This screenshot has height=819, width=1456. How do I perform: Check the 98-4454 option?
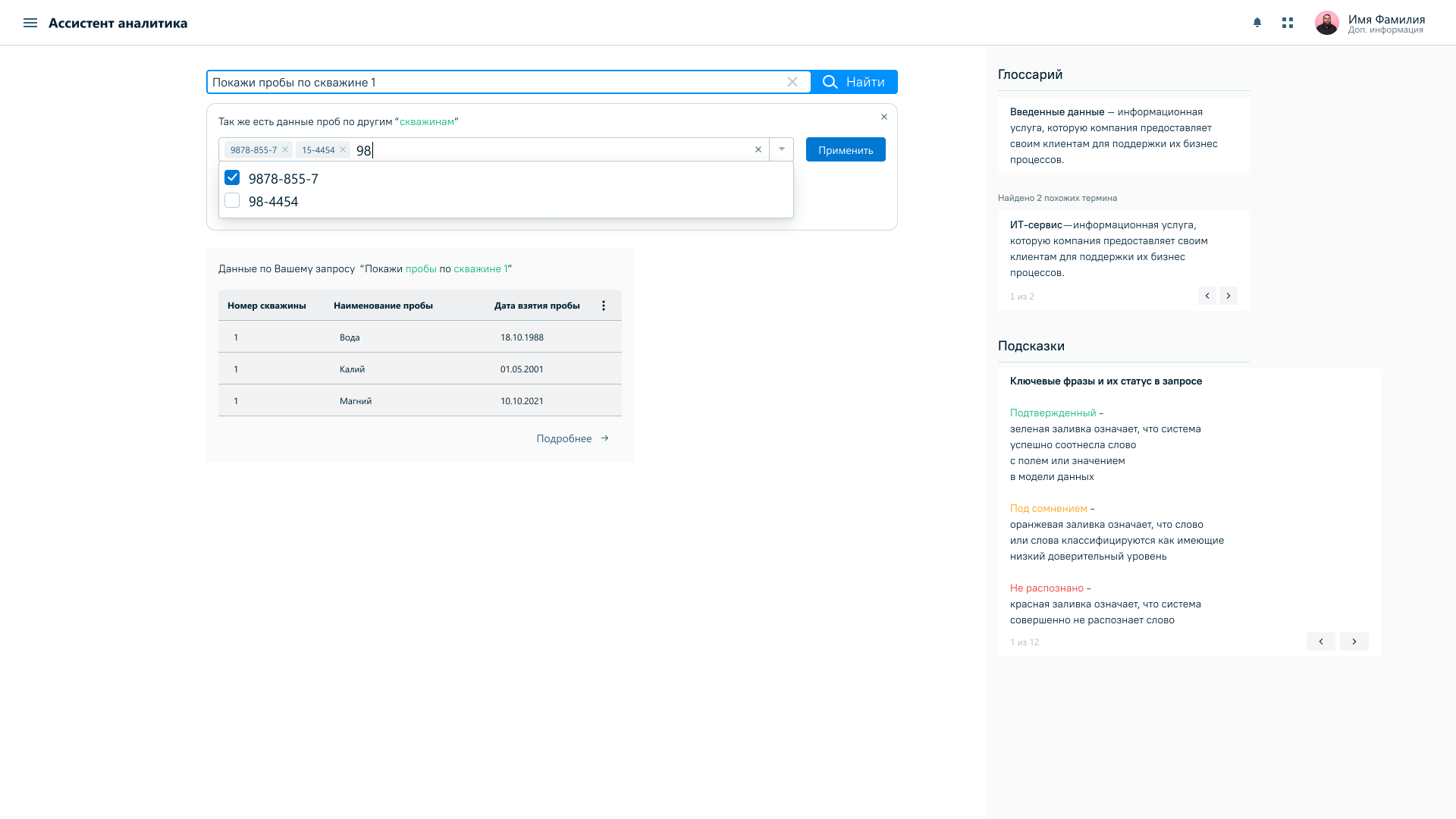click(232, 200)
